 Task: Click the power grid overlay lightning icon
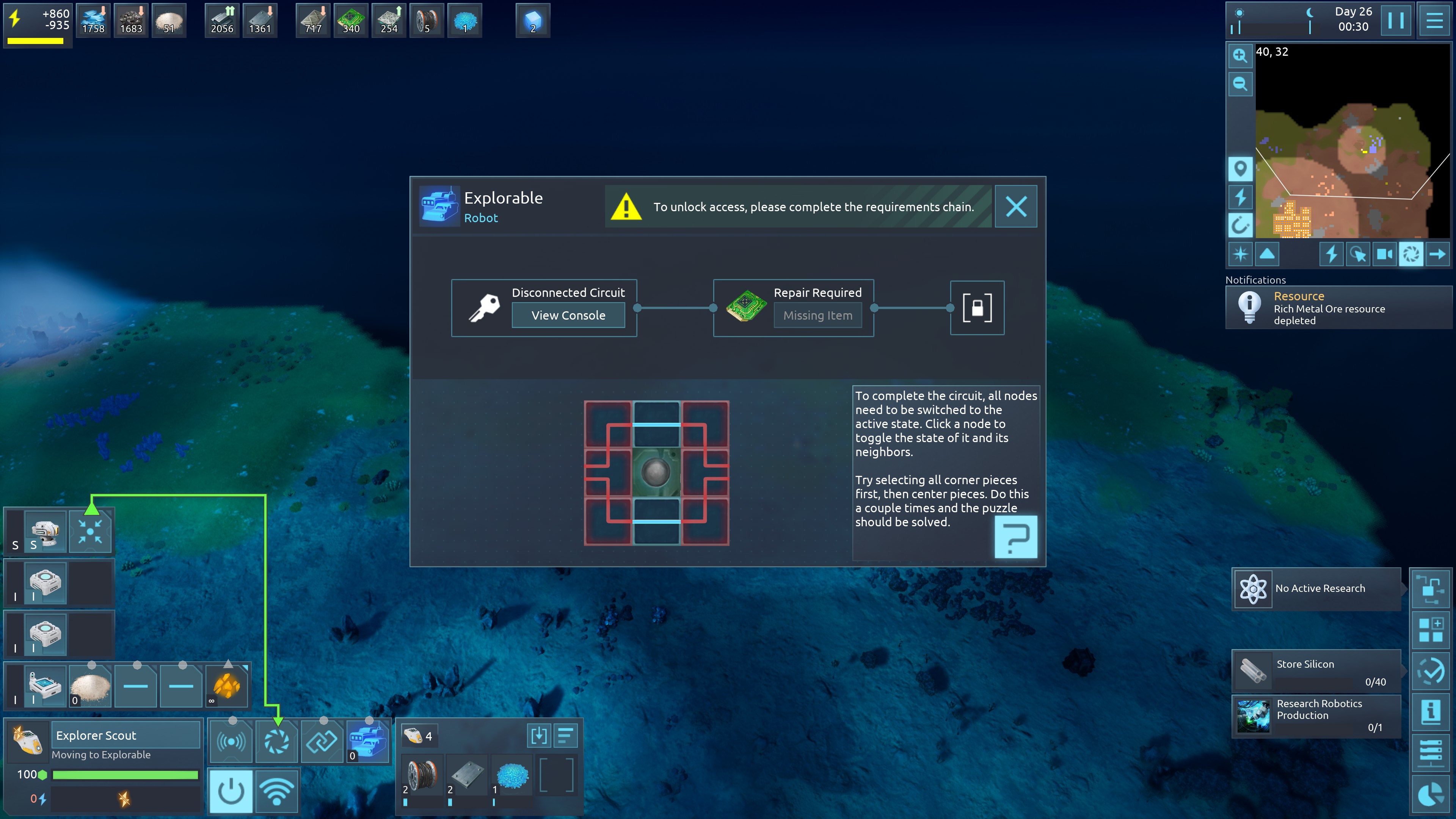1240,197
